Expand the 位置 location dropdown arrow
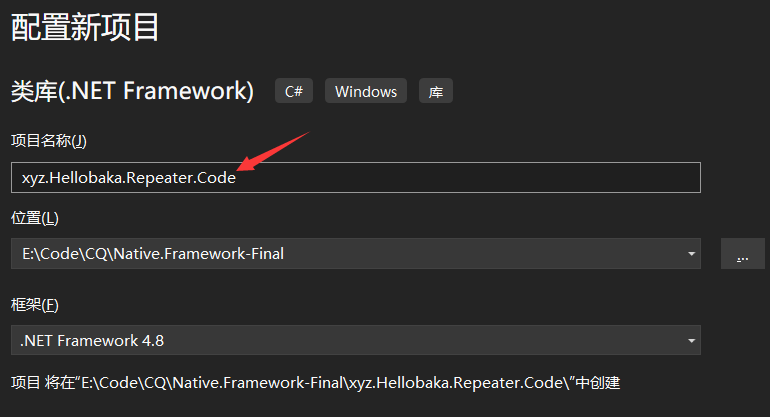Screen dimensions: 770x417 coord(691,254)
